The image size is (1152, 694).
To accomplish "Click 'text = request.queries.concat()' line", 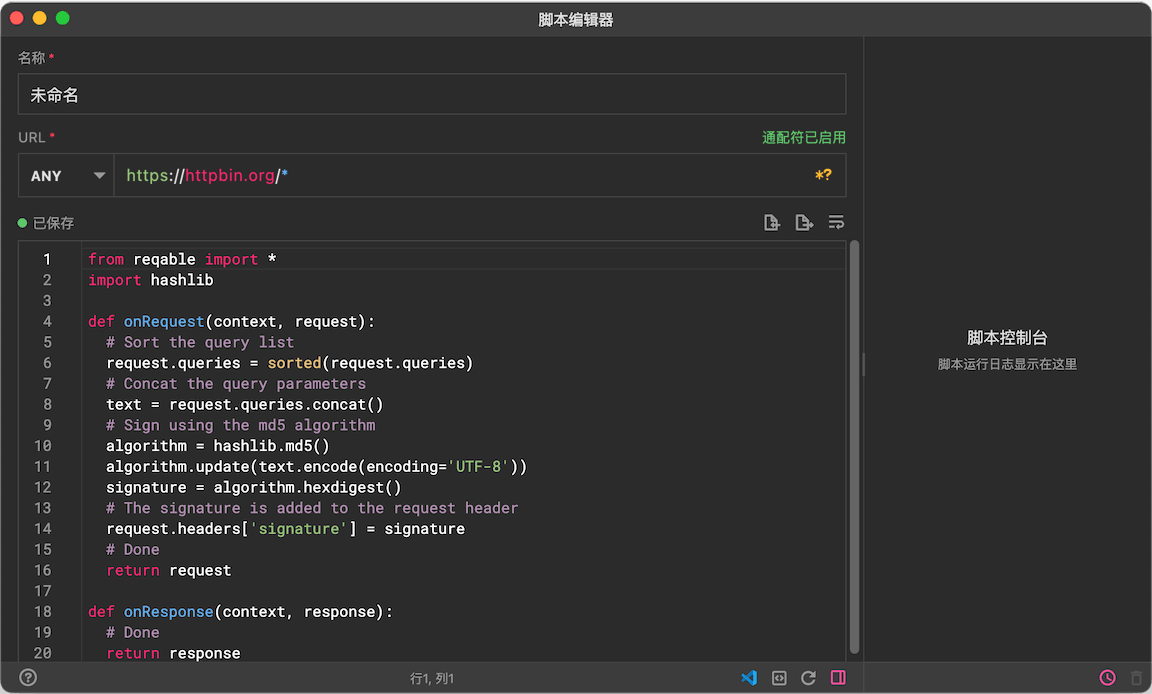I will 245,405.
